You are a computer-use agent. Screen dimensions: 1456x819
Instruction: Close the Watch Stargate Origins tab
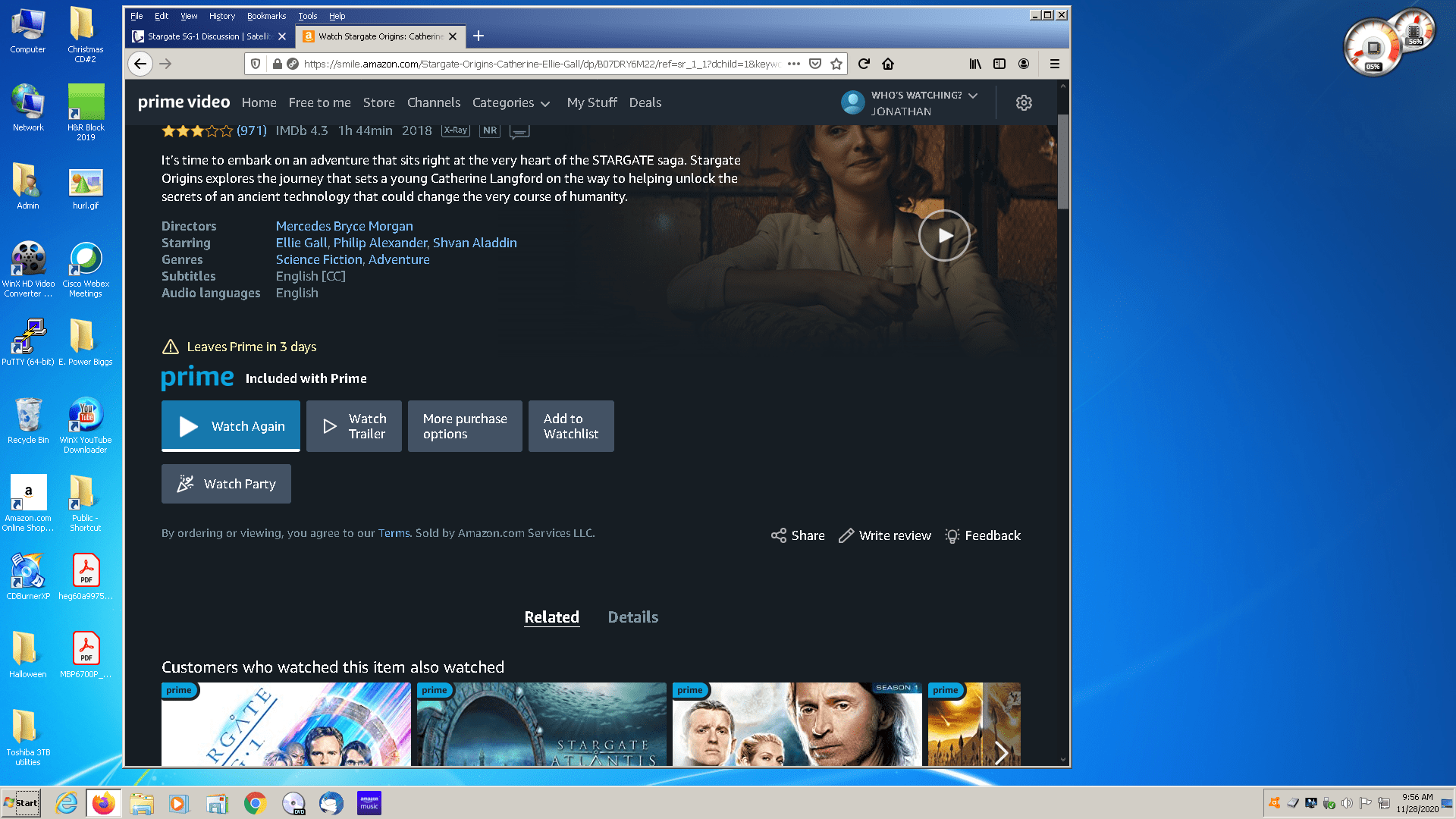pyautogui.click(x=453, y=36)
